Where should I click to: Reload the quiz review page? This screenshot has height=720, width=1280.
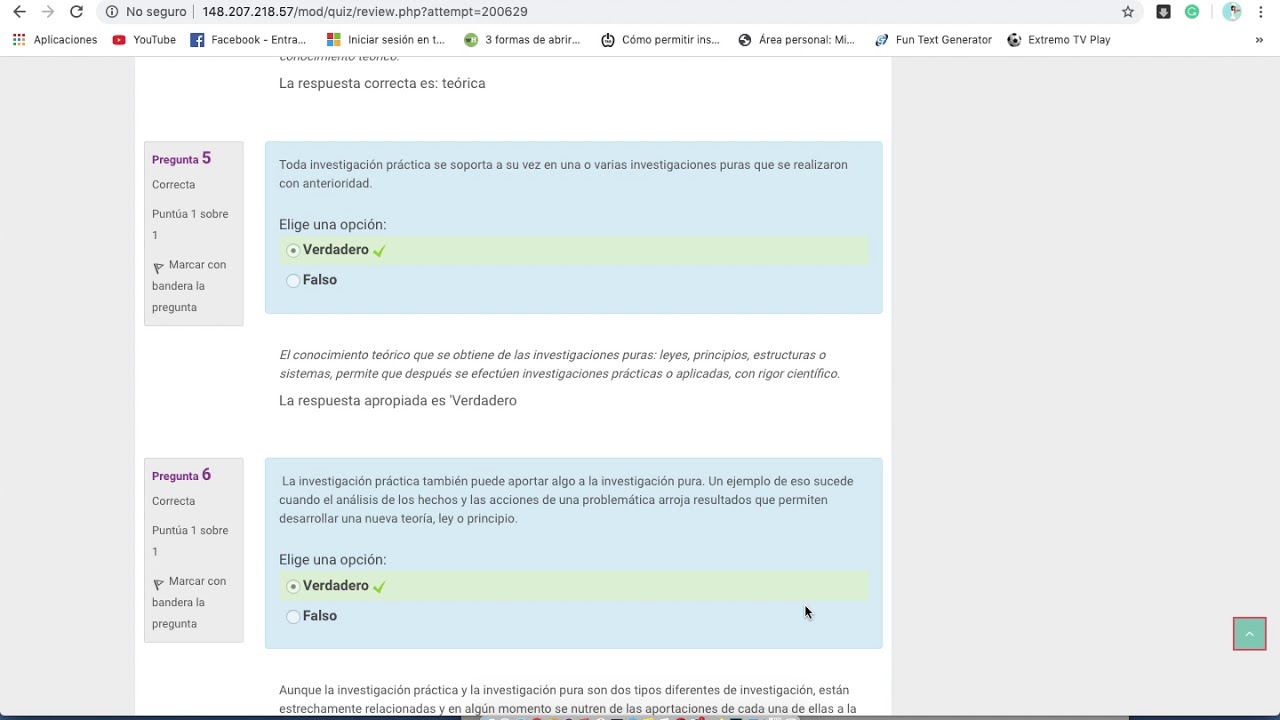tap(76, 12)
